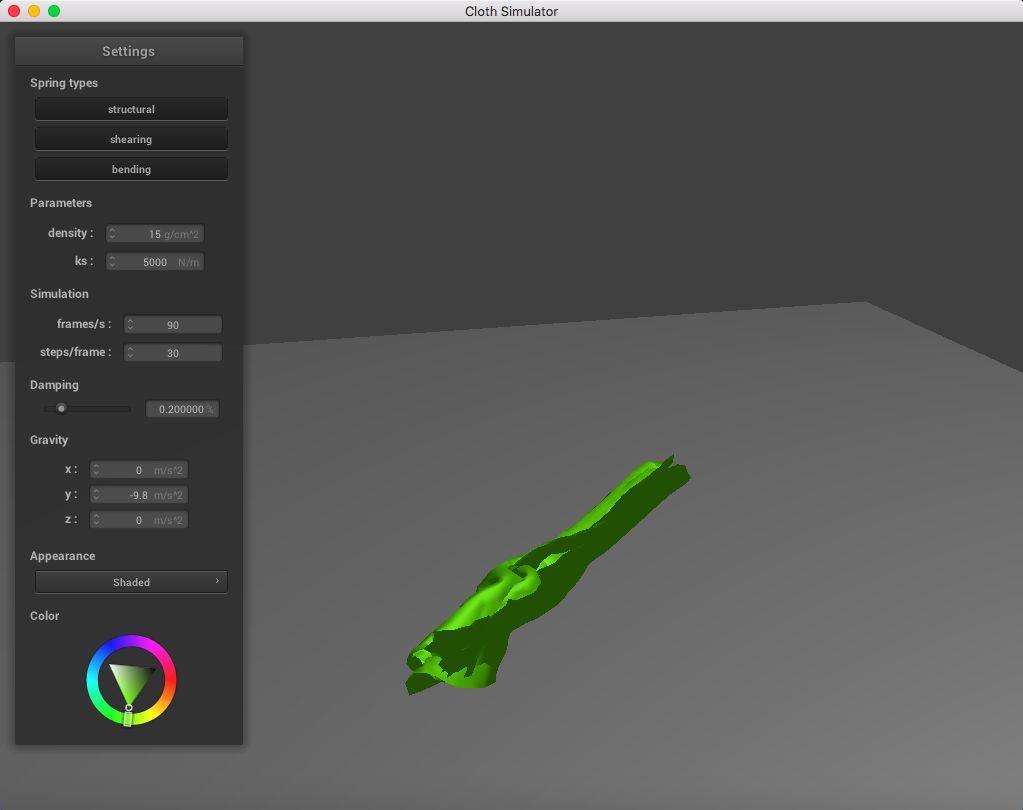Click the frames/s stepper arrows
Viewport: 1023px width, 810px height.
pos(130,324)
